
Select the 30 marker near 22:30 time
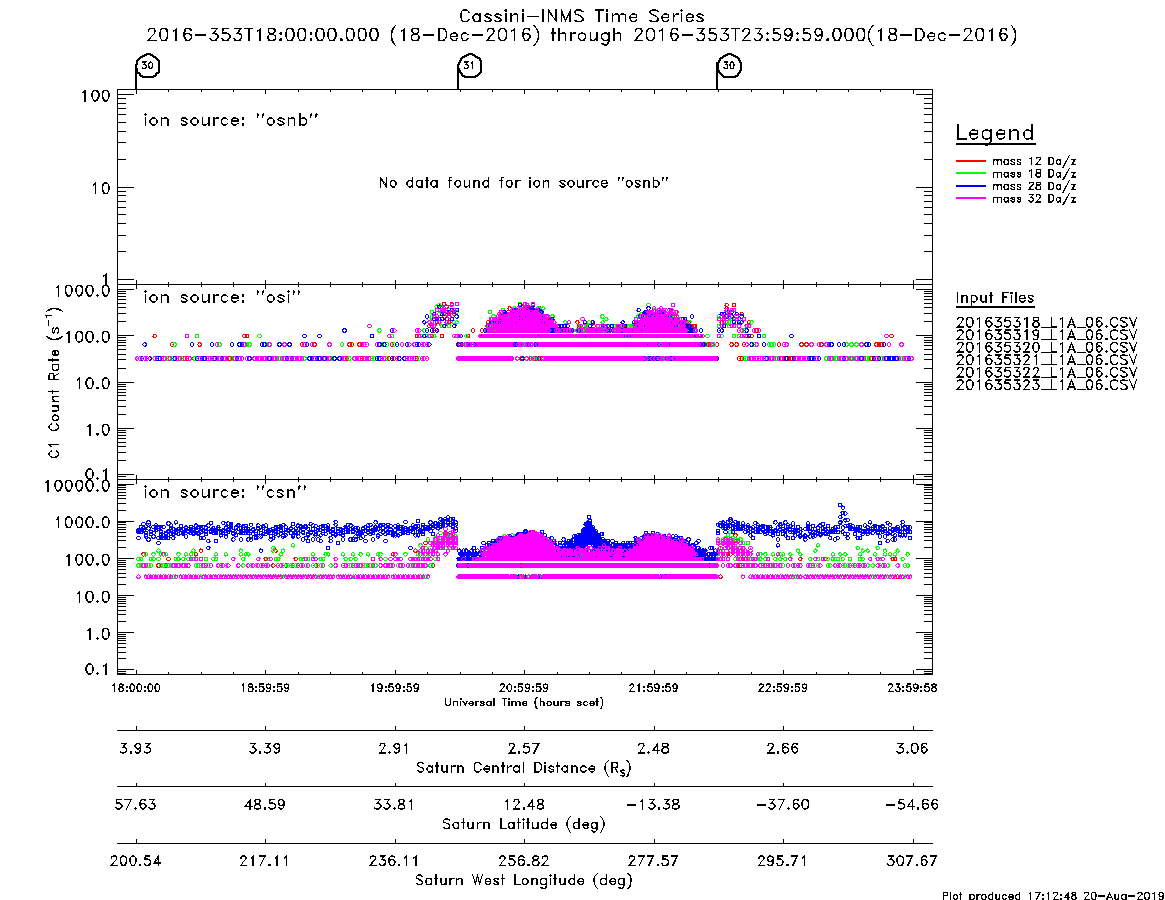pyautogui.click(x=729, y=65)
